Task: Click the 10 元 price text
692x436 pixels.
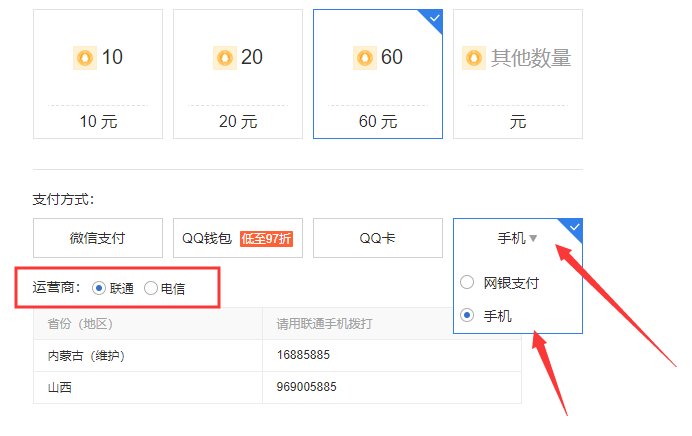Action: [98, 121]
